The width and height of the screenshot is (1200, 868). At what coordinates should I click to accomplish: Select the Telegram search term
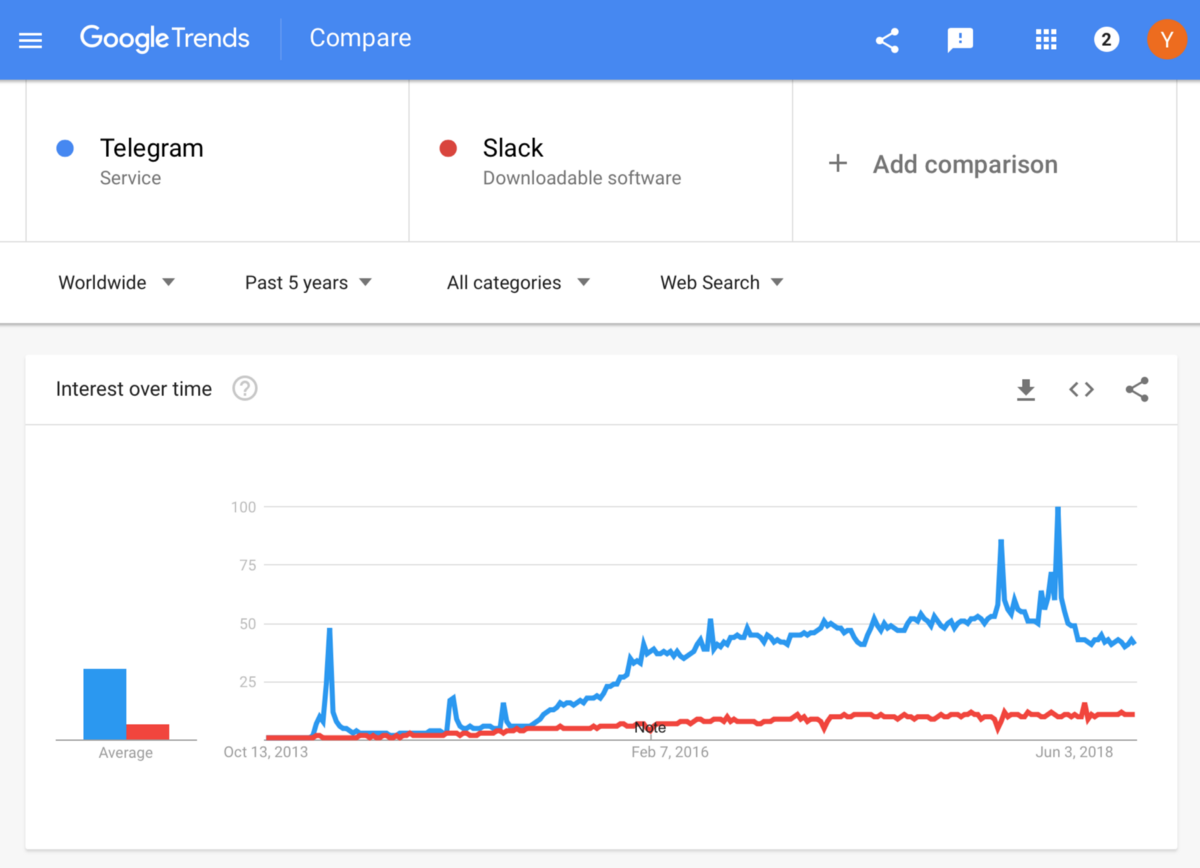(x=151, y=149)
